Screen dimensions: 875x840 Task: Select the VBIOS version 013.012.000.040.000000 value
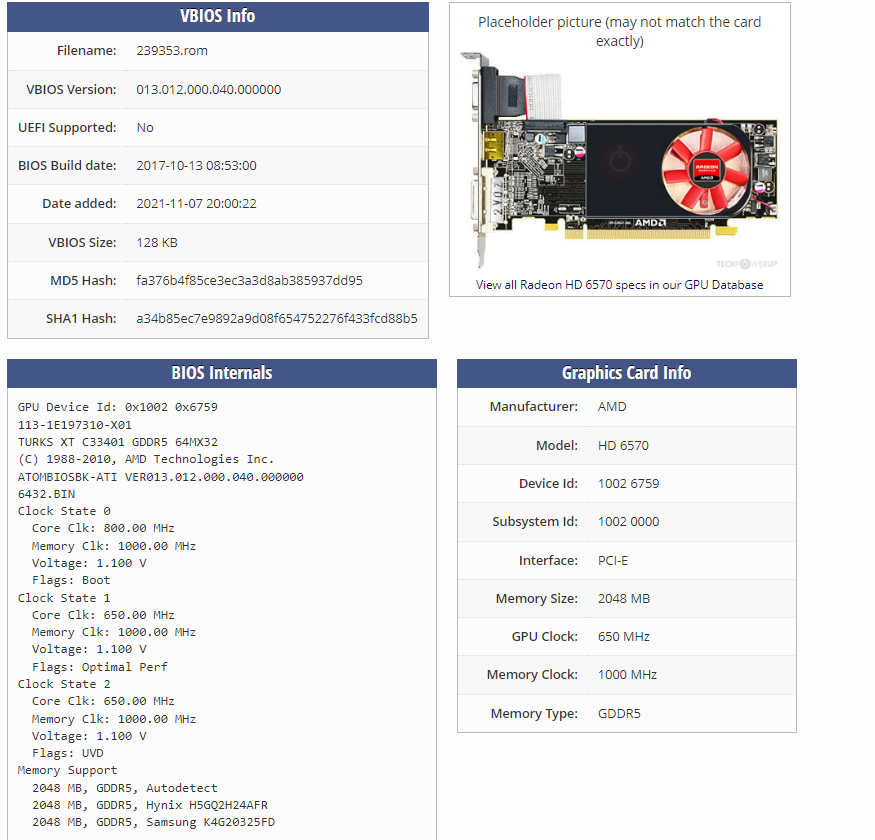click(209, 90)
